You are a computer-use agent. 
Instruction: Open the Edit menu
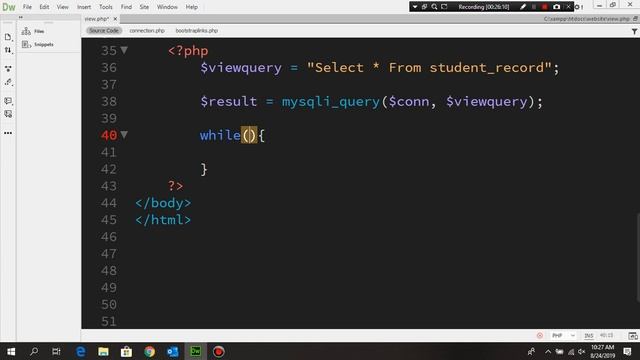pyautogui.click(x=44, y=7)
